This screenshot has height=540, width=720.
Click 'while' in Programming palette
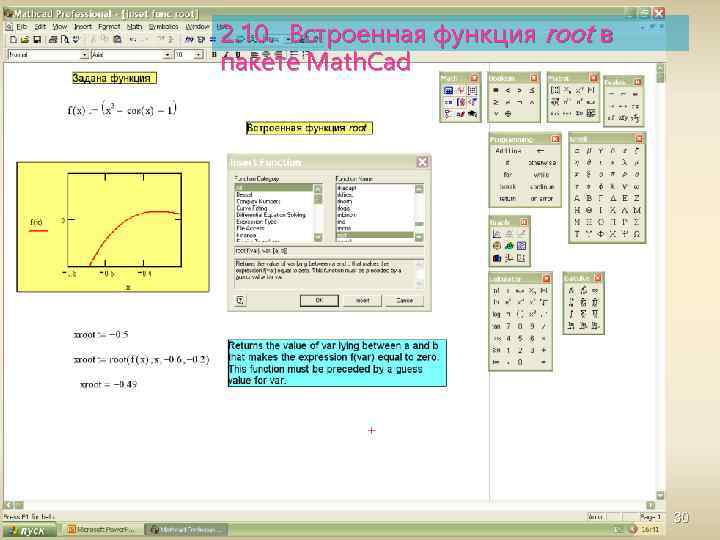[541, 174]
